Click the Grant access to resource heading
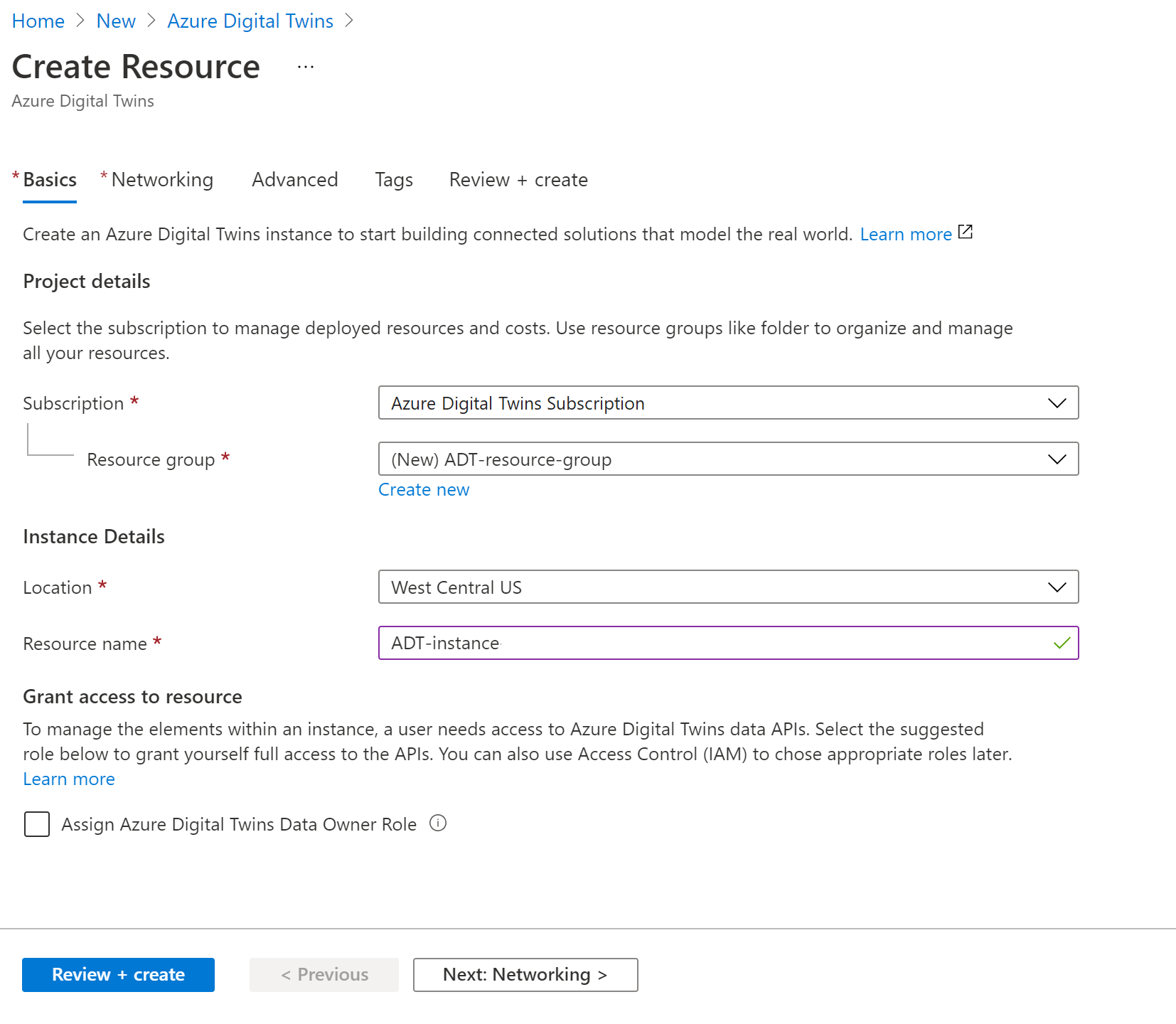This screenshot has width=1176, height=1024. tap(132, 697)
